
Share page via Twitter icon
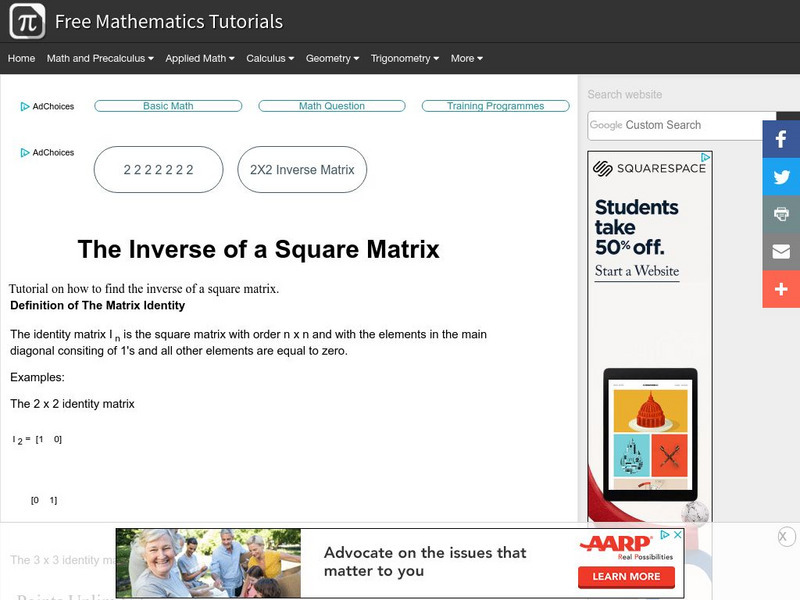(x=781, y=177)
